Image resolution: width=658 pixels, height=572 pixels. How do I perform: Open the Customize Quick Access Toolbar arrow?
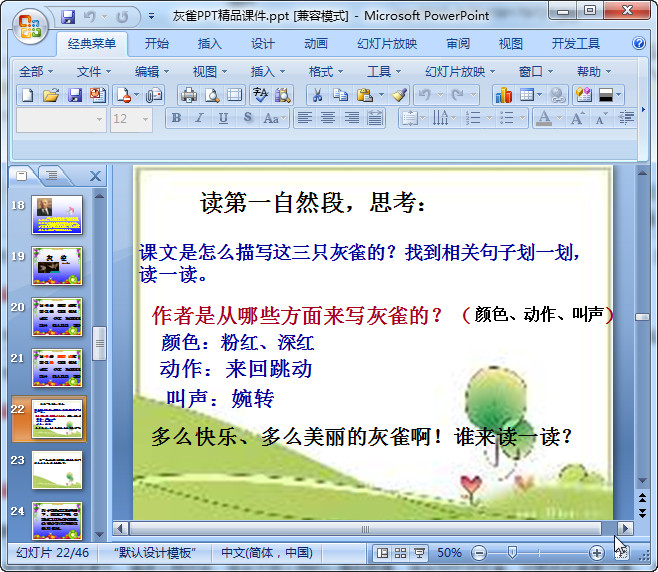tap(151, 16)
